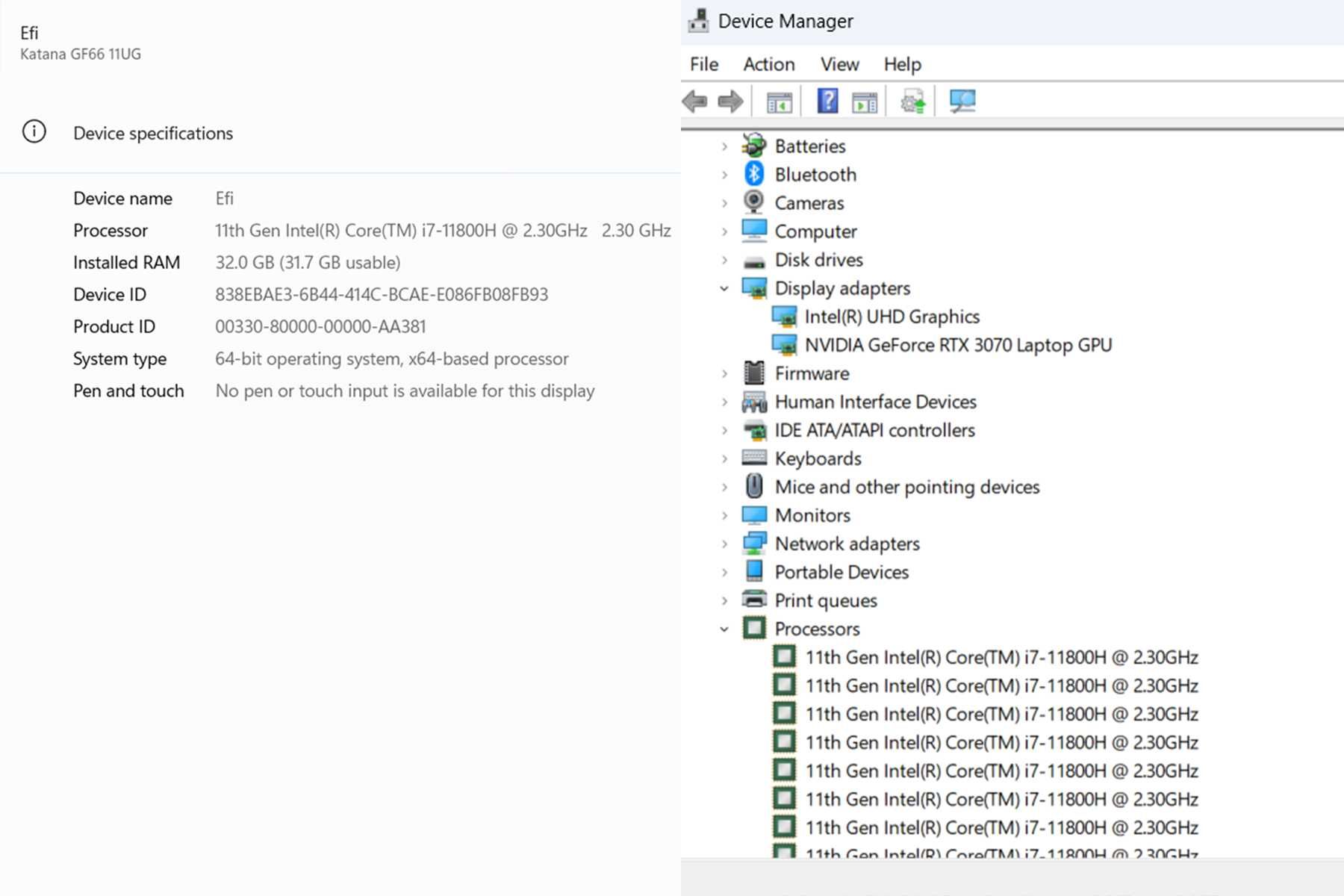Expand the Network adapters node
Screen dimensions: 1344x896
[724, 544]
